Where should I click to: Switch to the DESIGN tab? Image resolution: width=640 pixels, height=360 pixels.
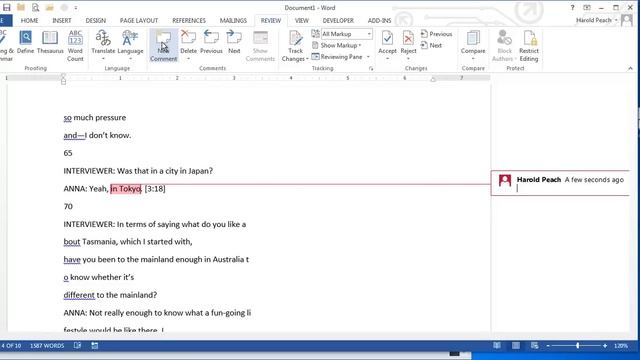coord(96,20)
